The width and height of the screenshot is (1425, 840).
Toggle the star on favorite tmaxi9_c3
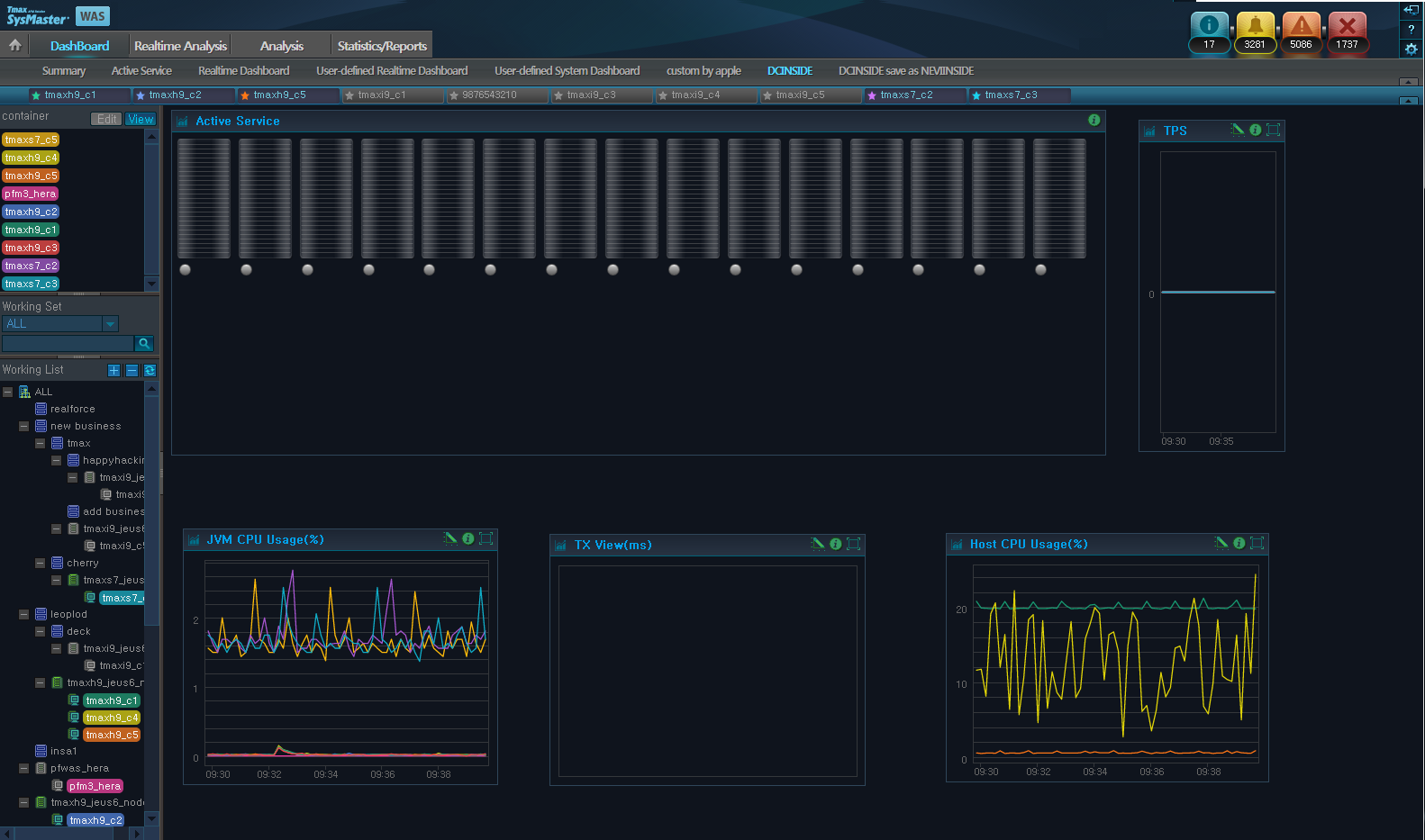coord(558,95)
